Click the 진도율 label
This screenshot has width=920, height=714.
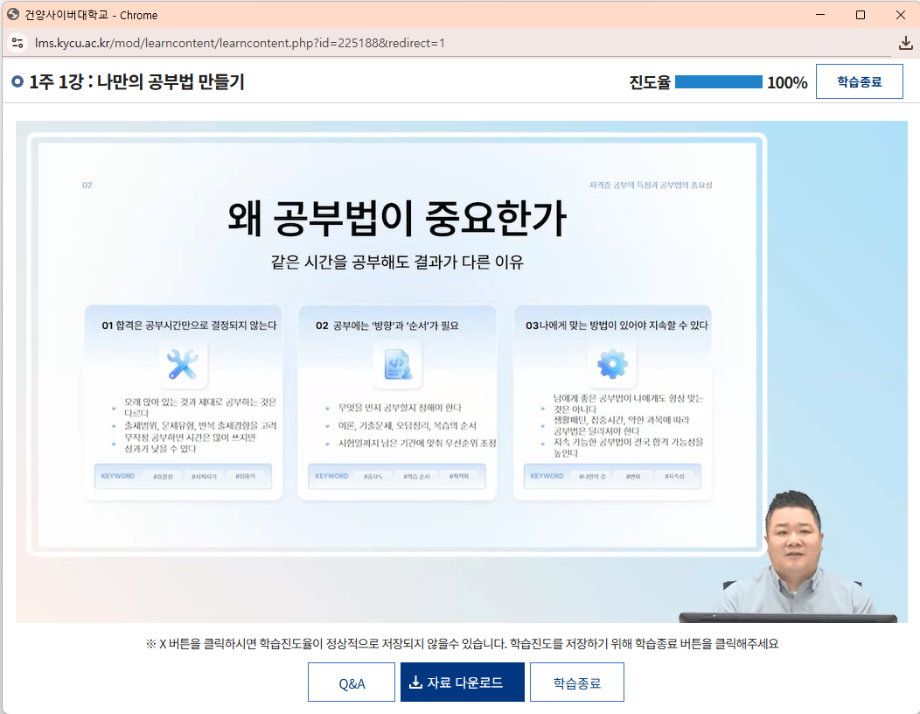650,82
